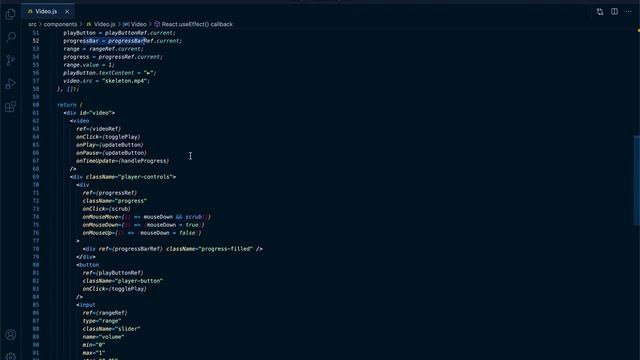Click the text "skeleton.mp4" on line 57

[124, 81]
